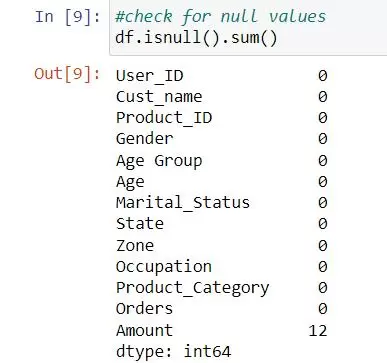This screenshot has height=363, width=387.
Task: Click the In [9] cell prompt
Action: point(67,17)
